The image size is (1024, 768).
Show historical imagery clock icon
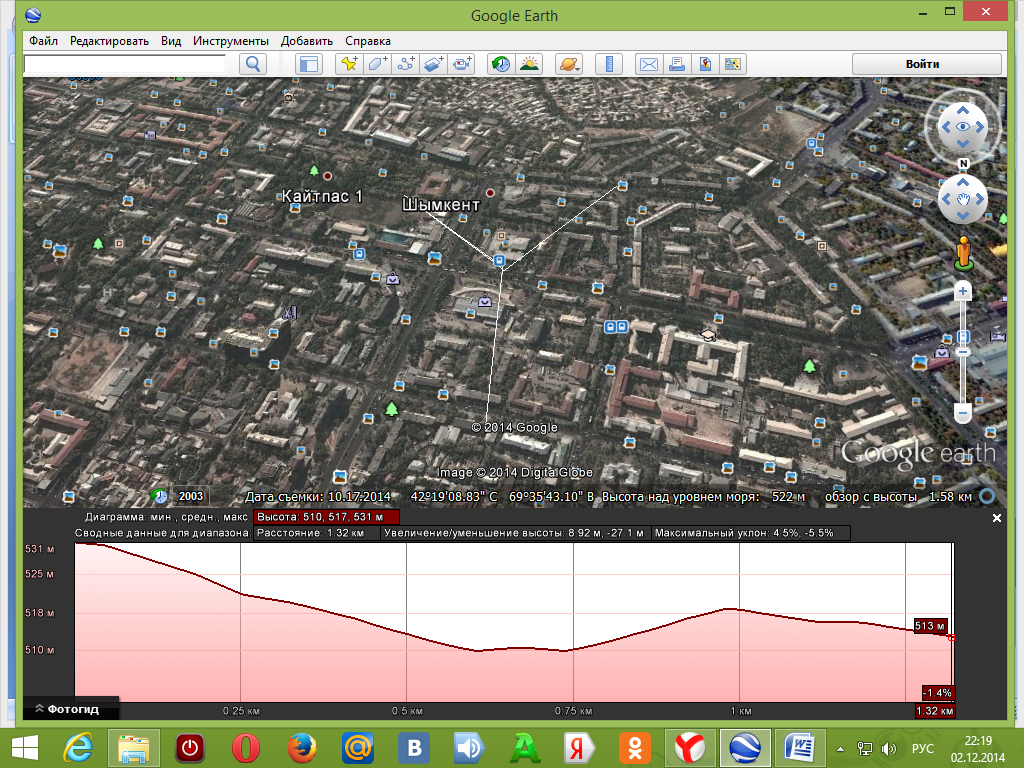point(501,64)
